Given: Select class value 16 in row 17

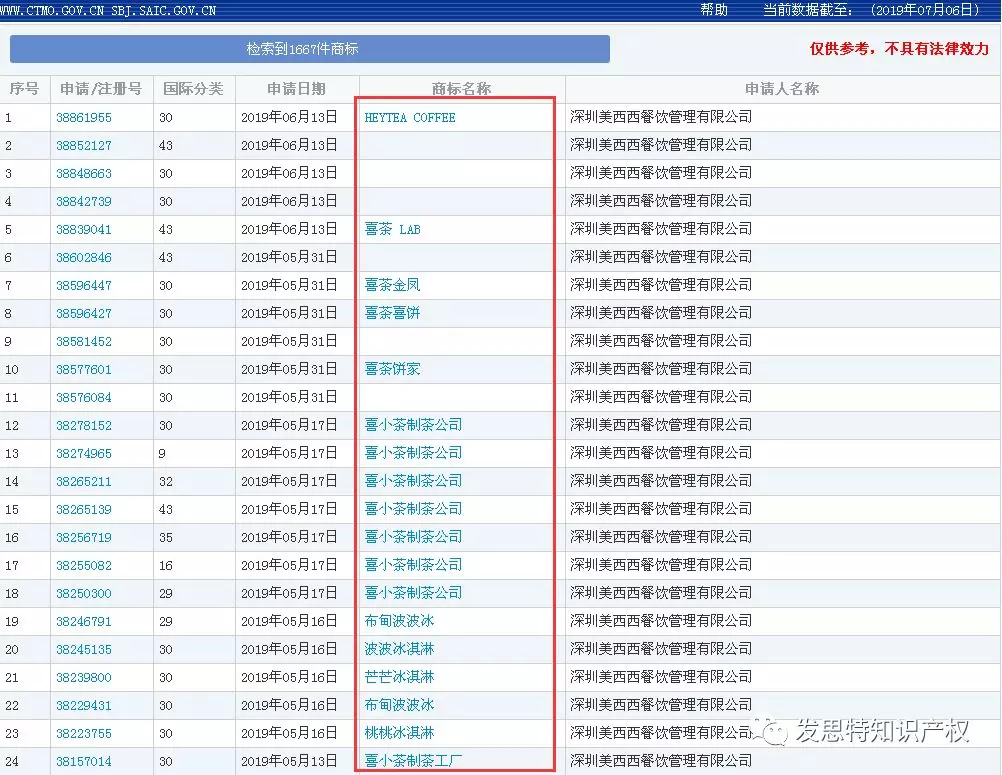Looking at the screenshot, I should tap(166, 565).
